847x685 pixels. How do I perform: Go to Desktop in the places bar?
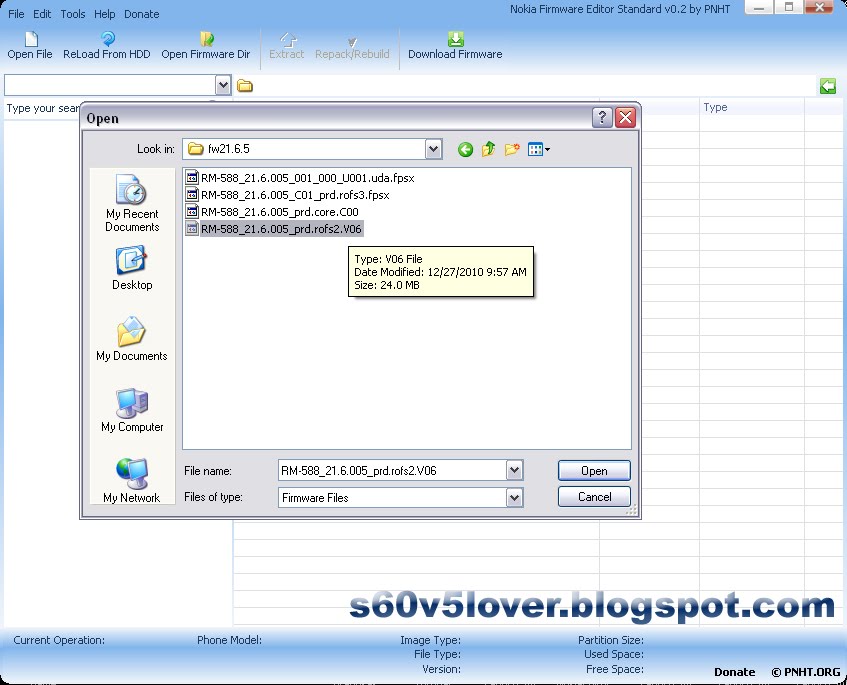pyautogui.click(x=132, y=268)
